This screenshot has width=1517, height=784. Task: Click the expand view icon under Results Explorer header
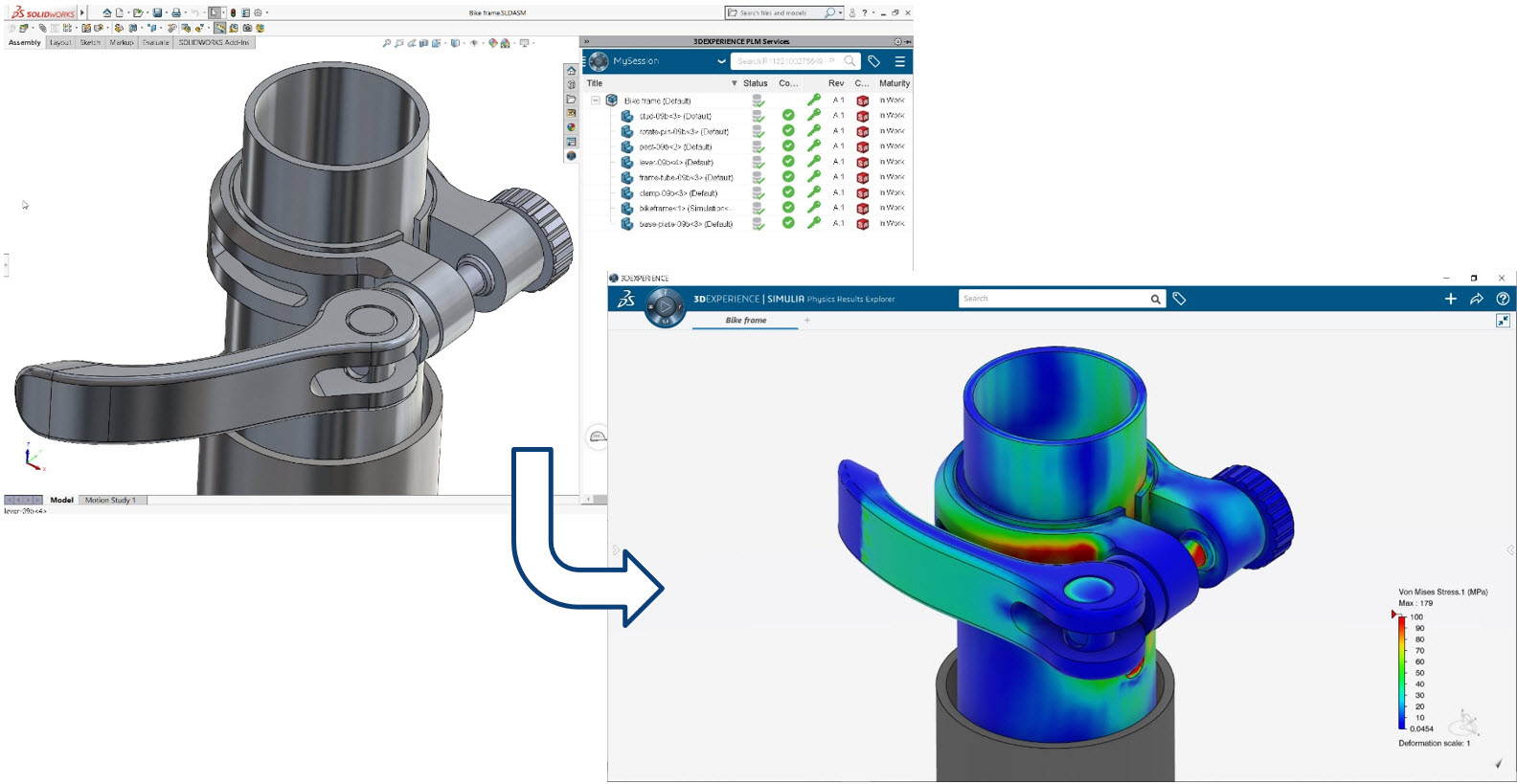1503,321
